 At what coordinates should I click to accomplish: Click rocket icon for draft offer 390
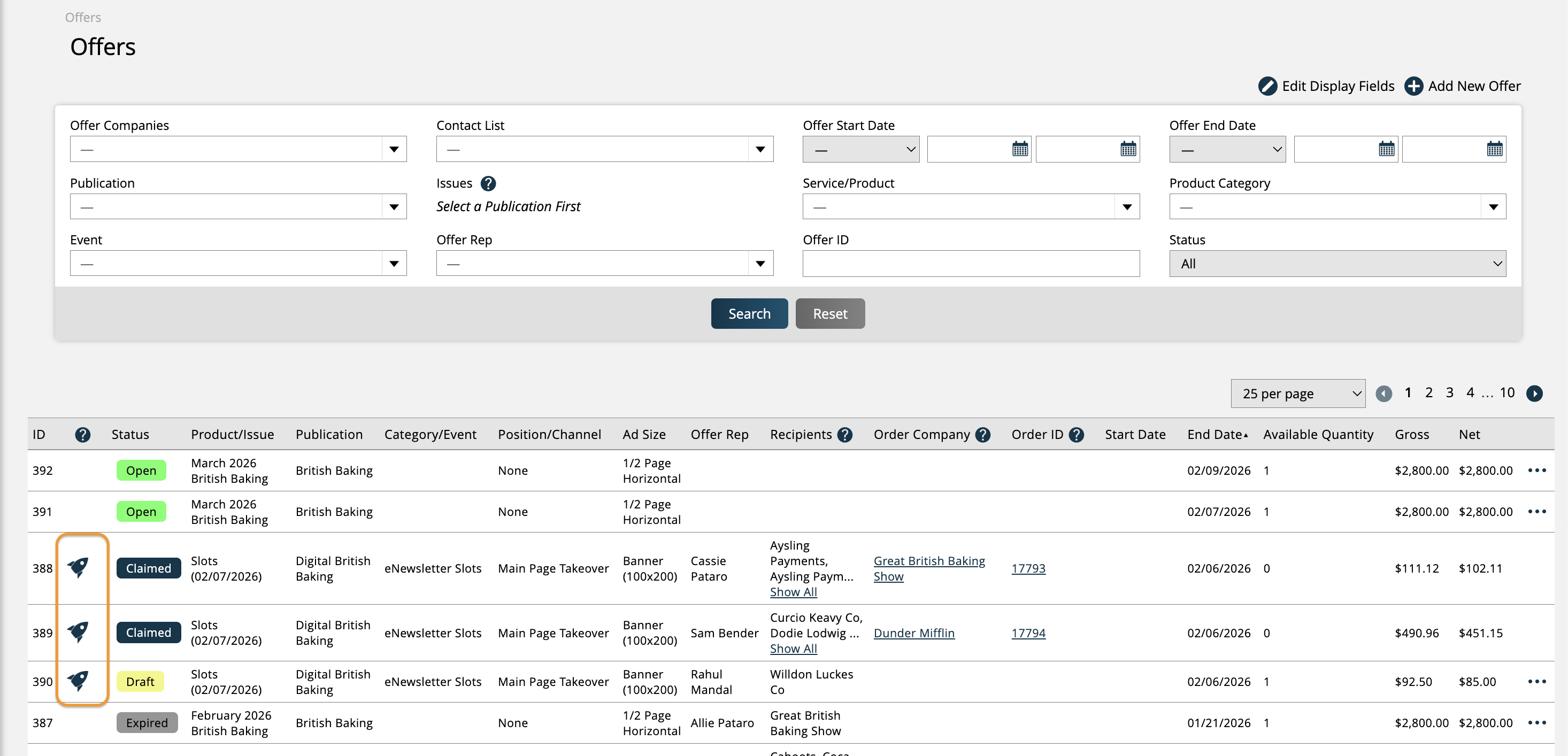[79, 681]
